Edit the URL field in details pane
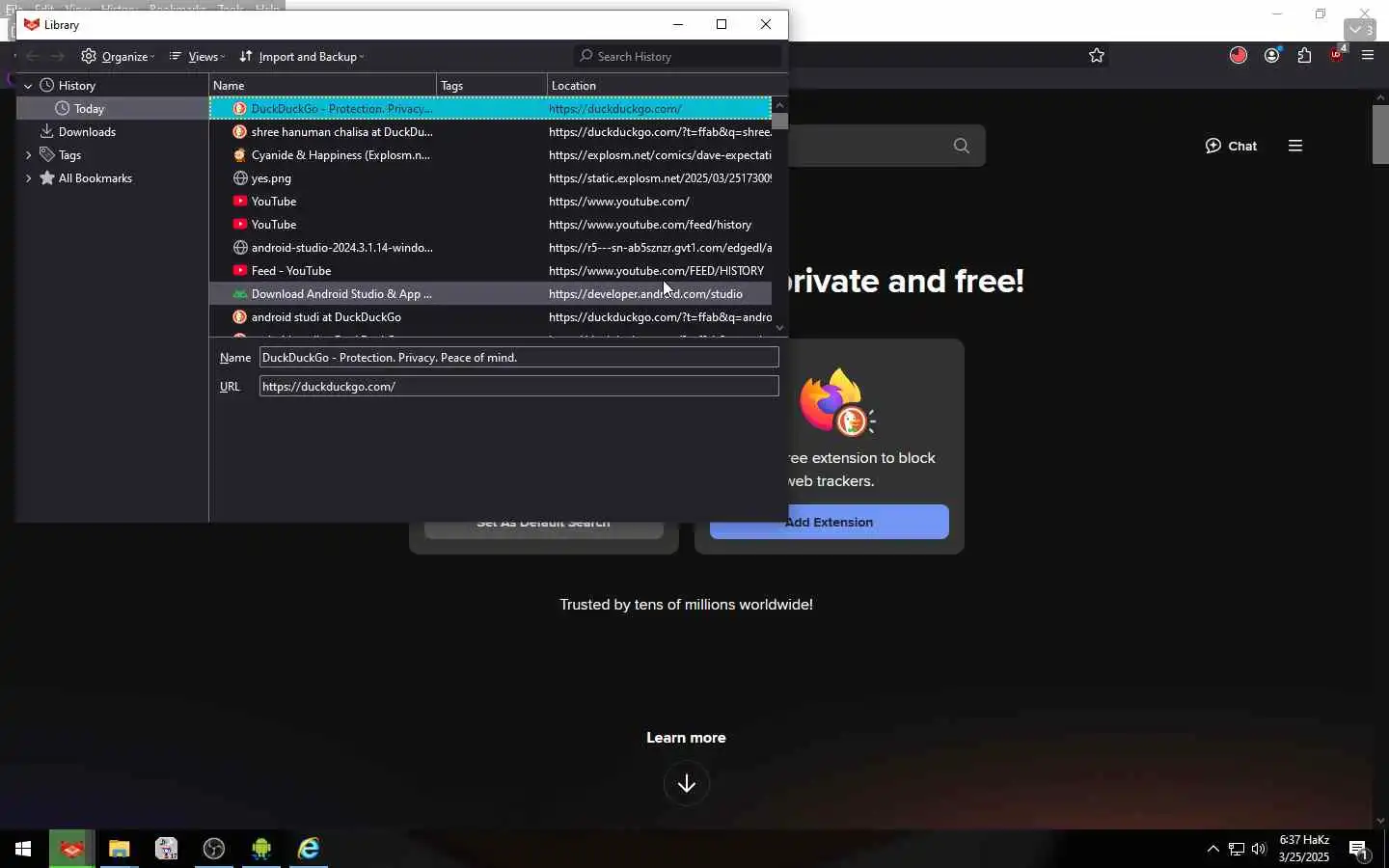1389x868 pixels. [519, 387]
